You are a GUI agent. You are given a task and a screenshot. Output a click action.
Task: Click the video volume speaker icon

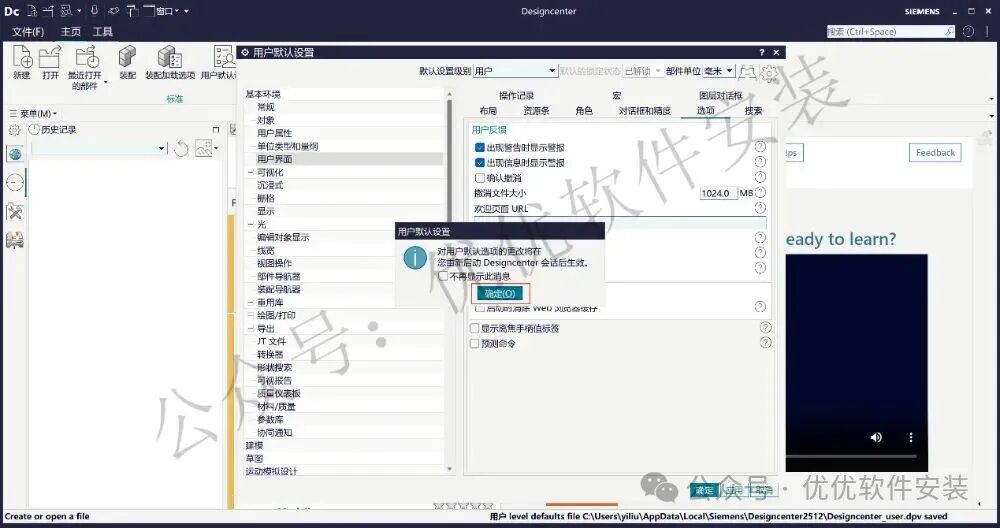point(876,437)
